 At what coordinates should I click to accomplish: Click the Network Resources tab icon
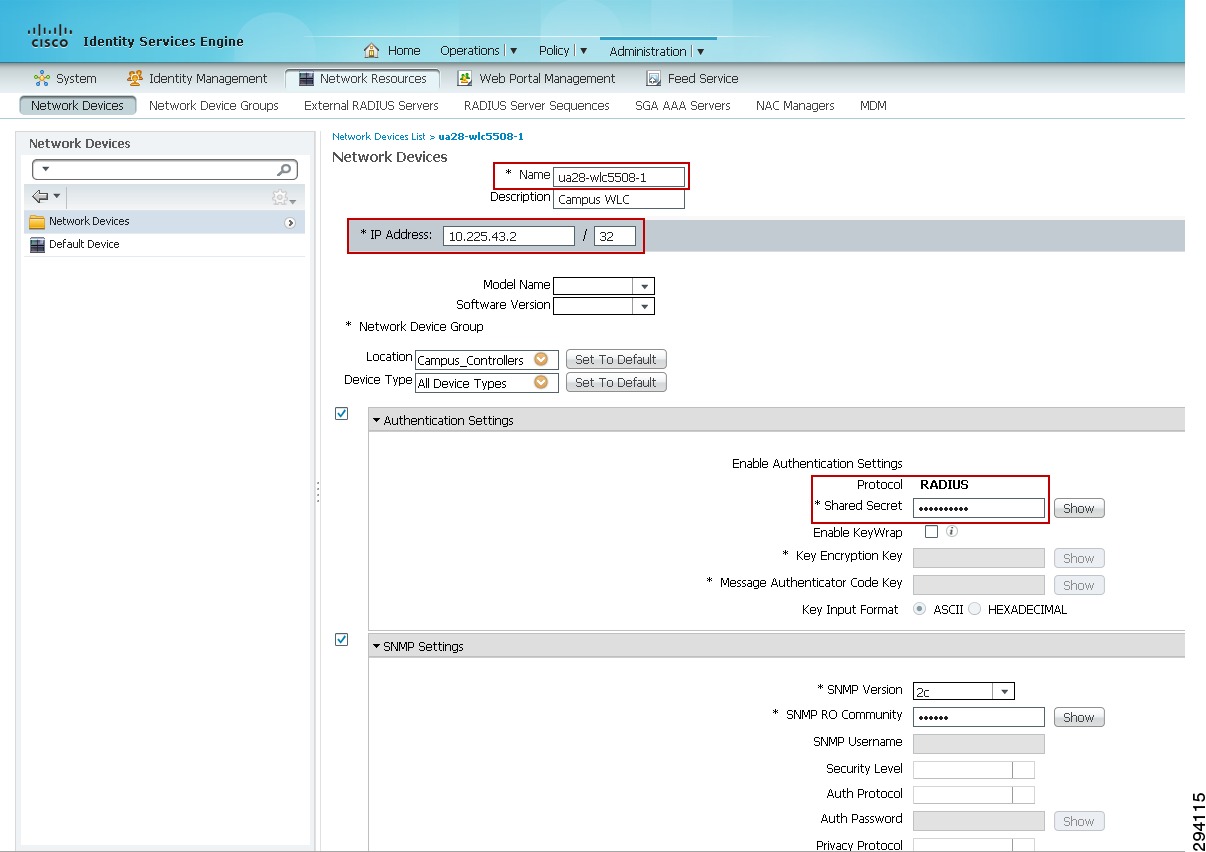coord(307,78)
